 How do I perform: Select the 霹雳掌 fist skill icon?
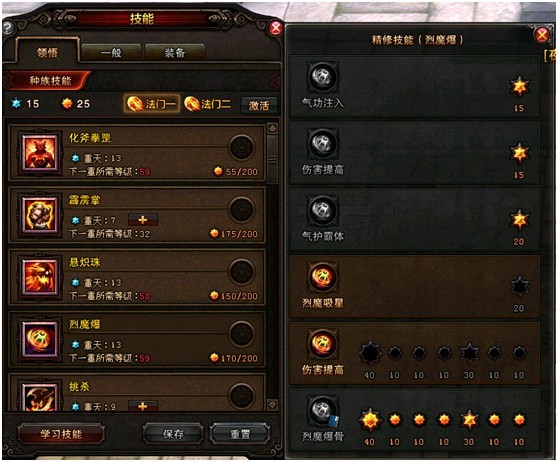click(x=40, y=215)
